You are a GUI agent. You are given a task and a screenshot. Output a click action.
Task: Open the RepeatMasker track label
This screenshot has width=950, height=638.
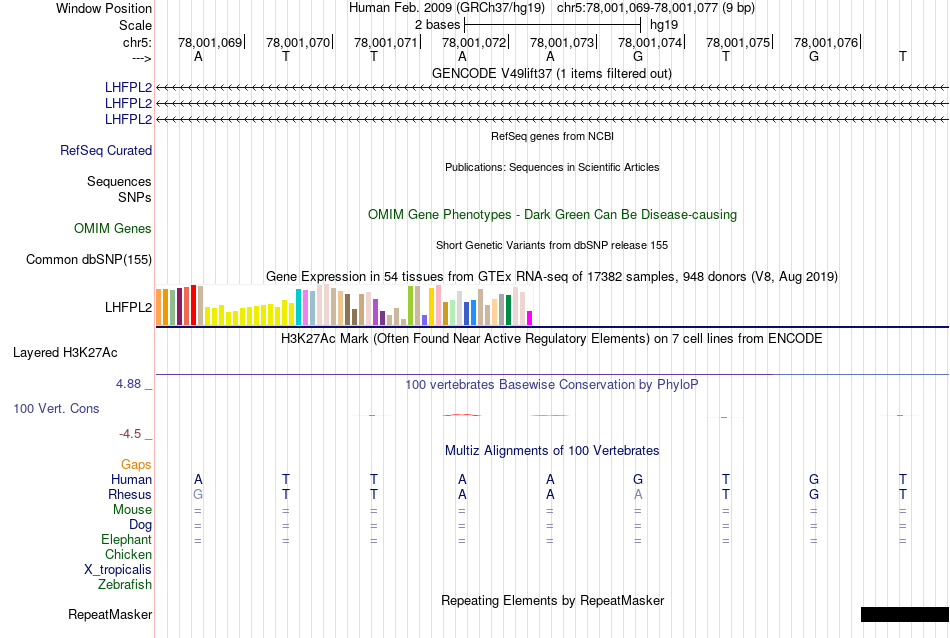(110, 614)
